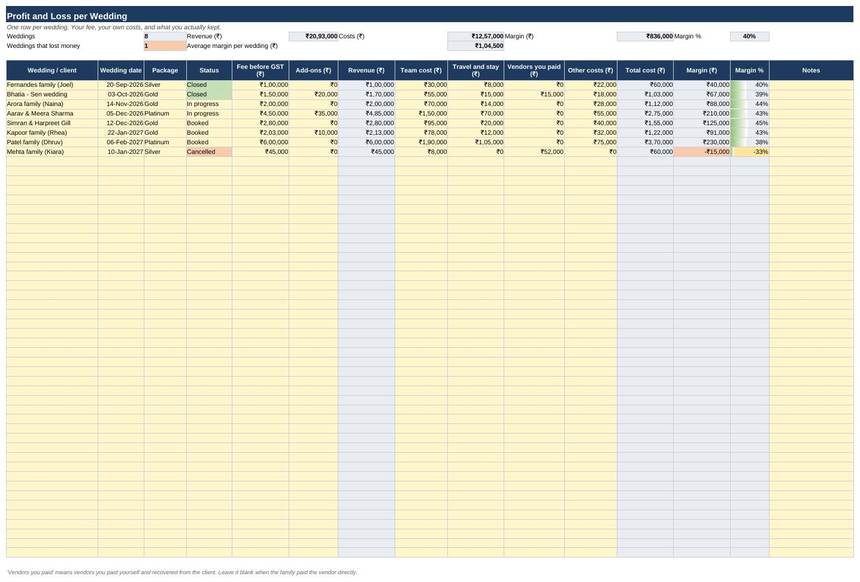Select the 'Wedding / client' column header
Viewport: 860px width, 582px height.
tap(52, 70)
